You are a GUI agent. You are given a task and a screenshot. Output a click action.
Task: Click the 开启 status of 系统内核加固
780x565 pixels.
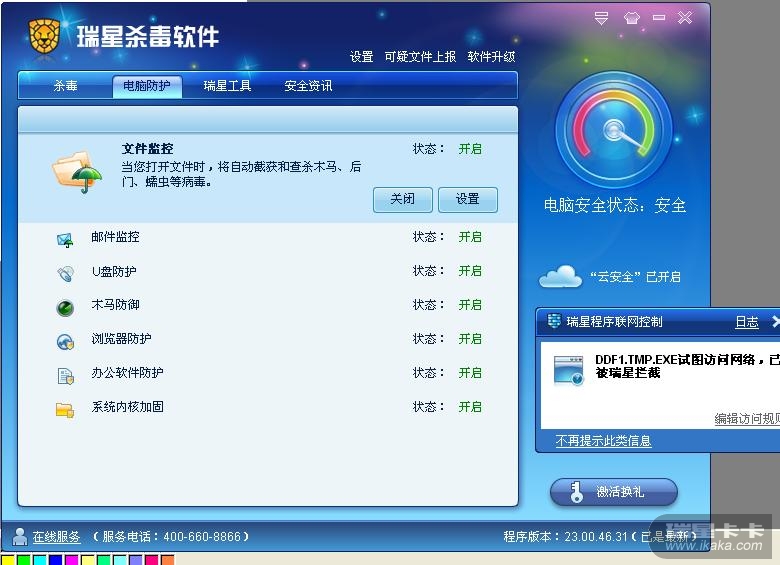pyautogui.click(x=470, y=407)
